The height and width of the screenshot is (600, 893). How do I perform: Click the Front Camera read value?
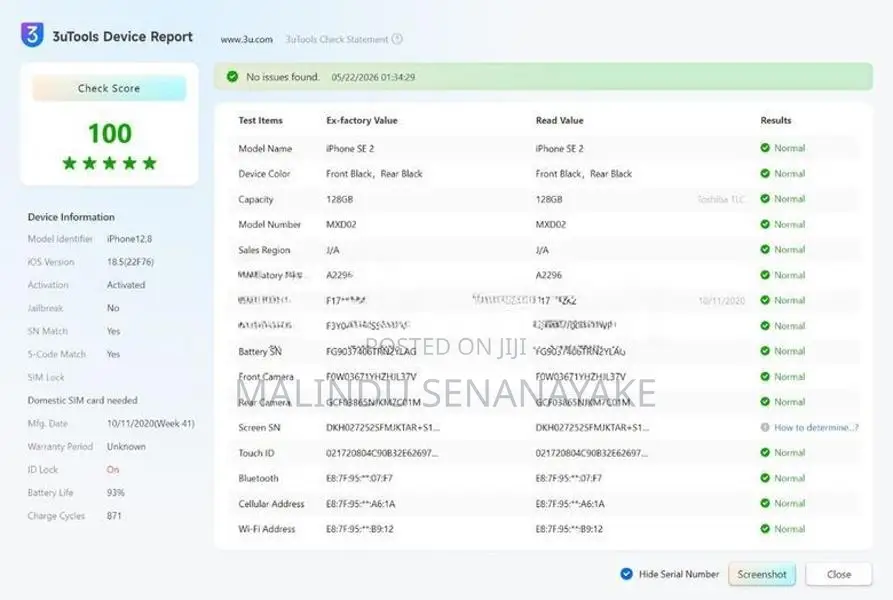[x=580, y=376]
